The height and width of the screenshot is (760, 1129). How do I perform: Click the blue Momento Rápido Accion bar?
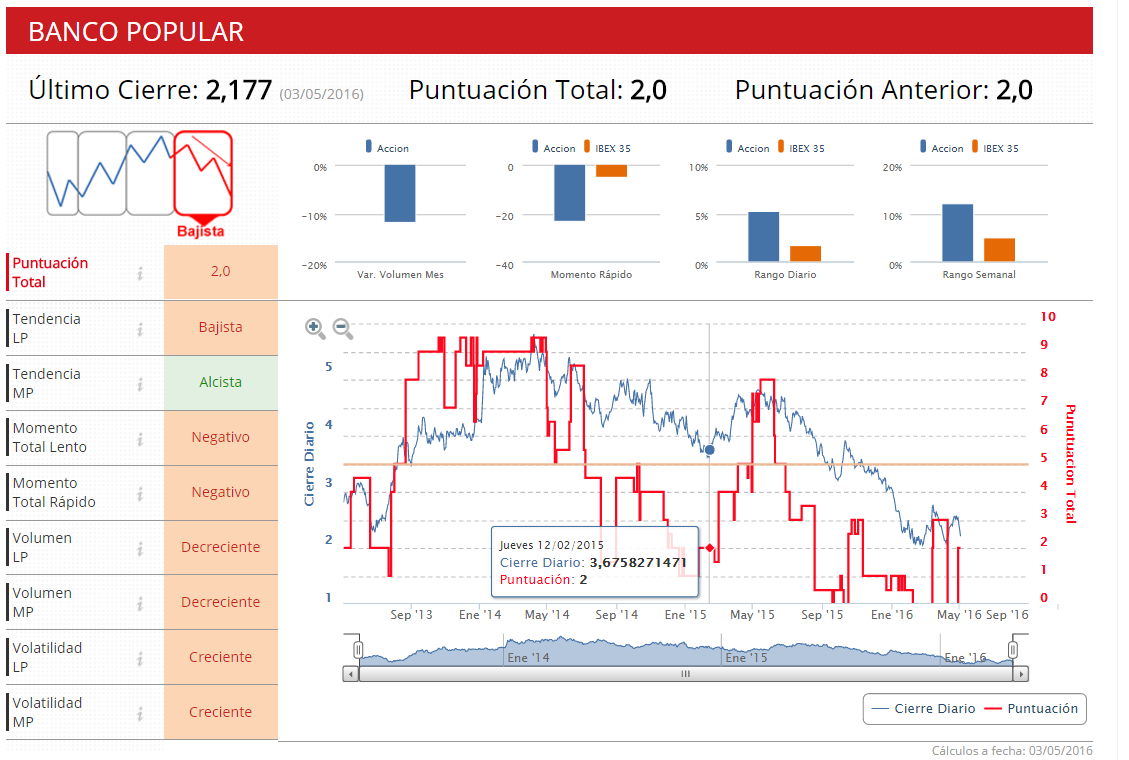click(x=570, y=193)
